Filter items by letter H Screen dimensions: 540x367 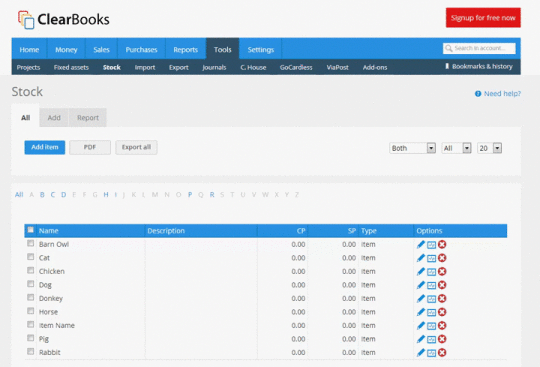pyautogui.click(x=106, y=195)
